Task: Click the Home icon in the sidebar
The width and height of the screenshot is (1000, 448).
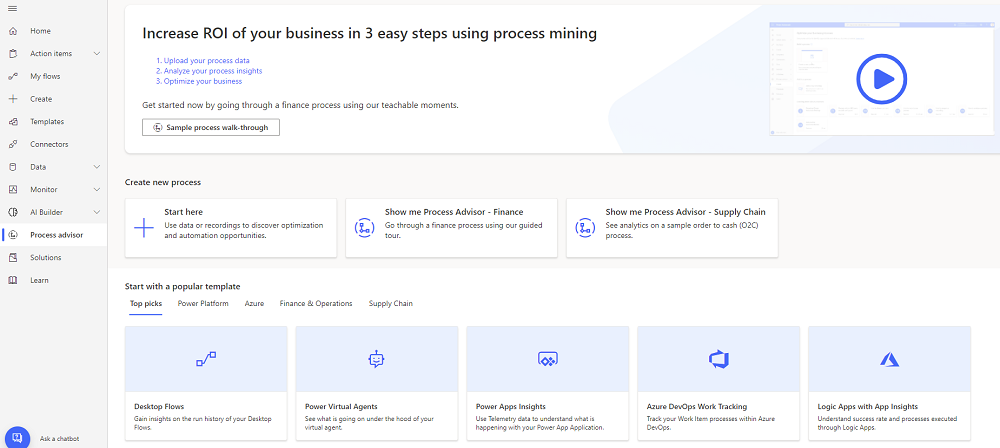Action: 12,31
